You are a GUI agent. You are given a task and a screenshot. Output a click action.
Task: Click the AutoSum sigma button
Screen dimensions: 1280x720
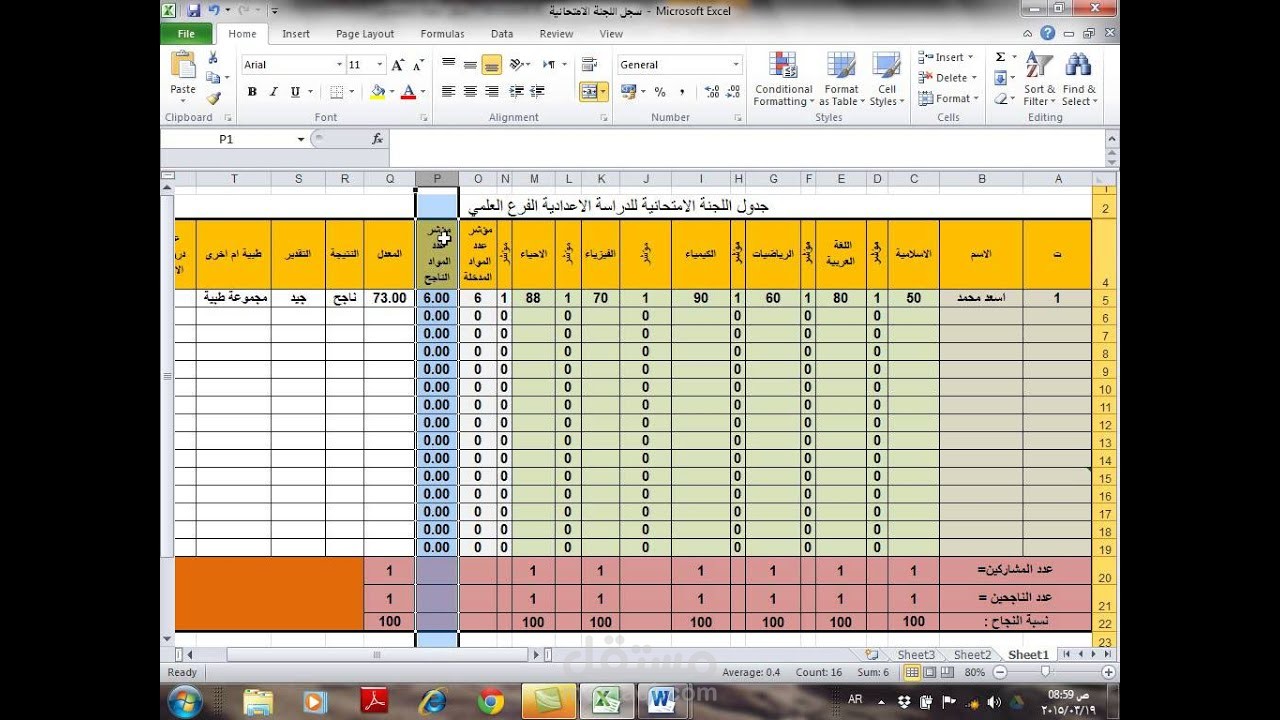coord(1000,57)
